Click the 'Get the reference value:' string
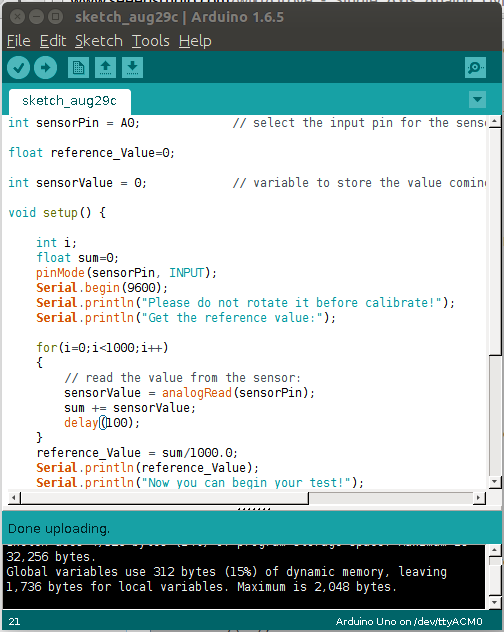504x632 pixels. pyautogui.click(x=232, y=318)
